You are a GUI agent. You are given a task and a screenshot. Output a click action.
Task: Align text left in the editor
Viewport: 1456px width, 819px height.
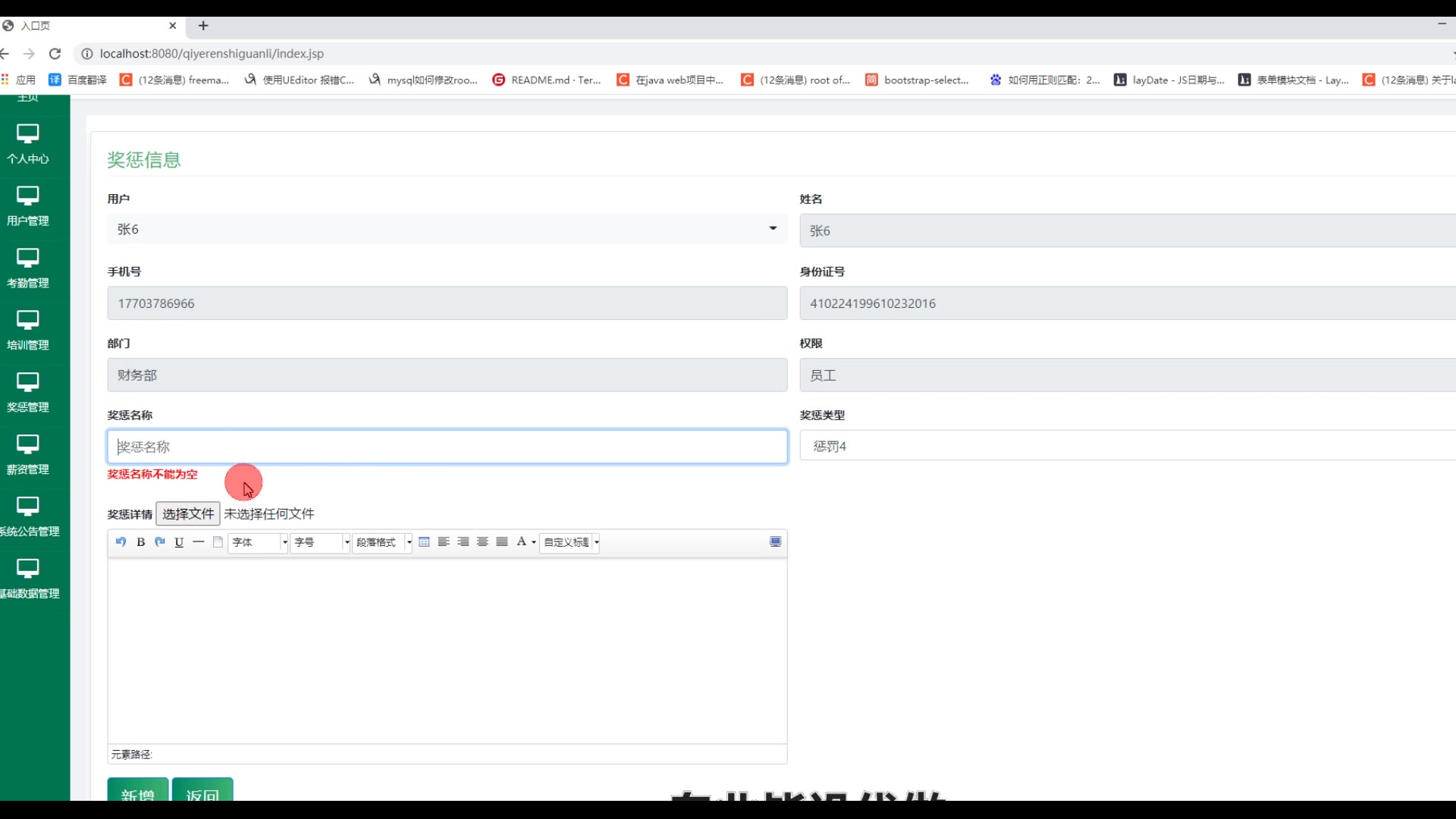pyautogui.click(x=444, y=541)
